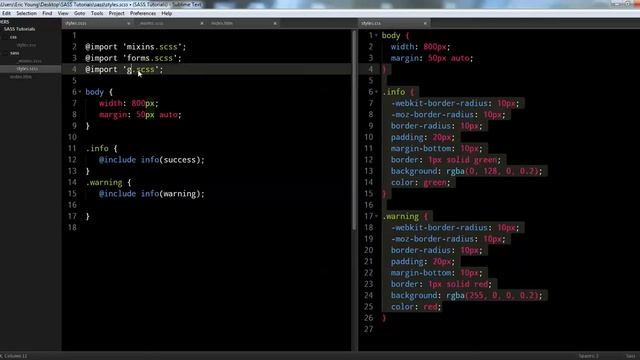640x360 pixels.
Task: Open styles.css file in the sidebar
Action: click(26, 45)
